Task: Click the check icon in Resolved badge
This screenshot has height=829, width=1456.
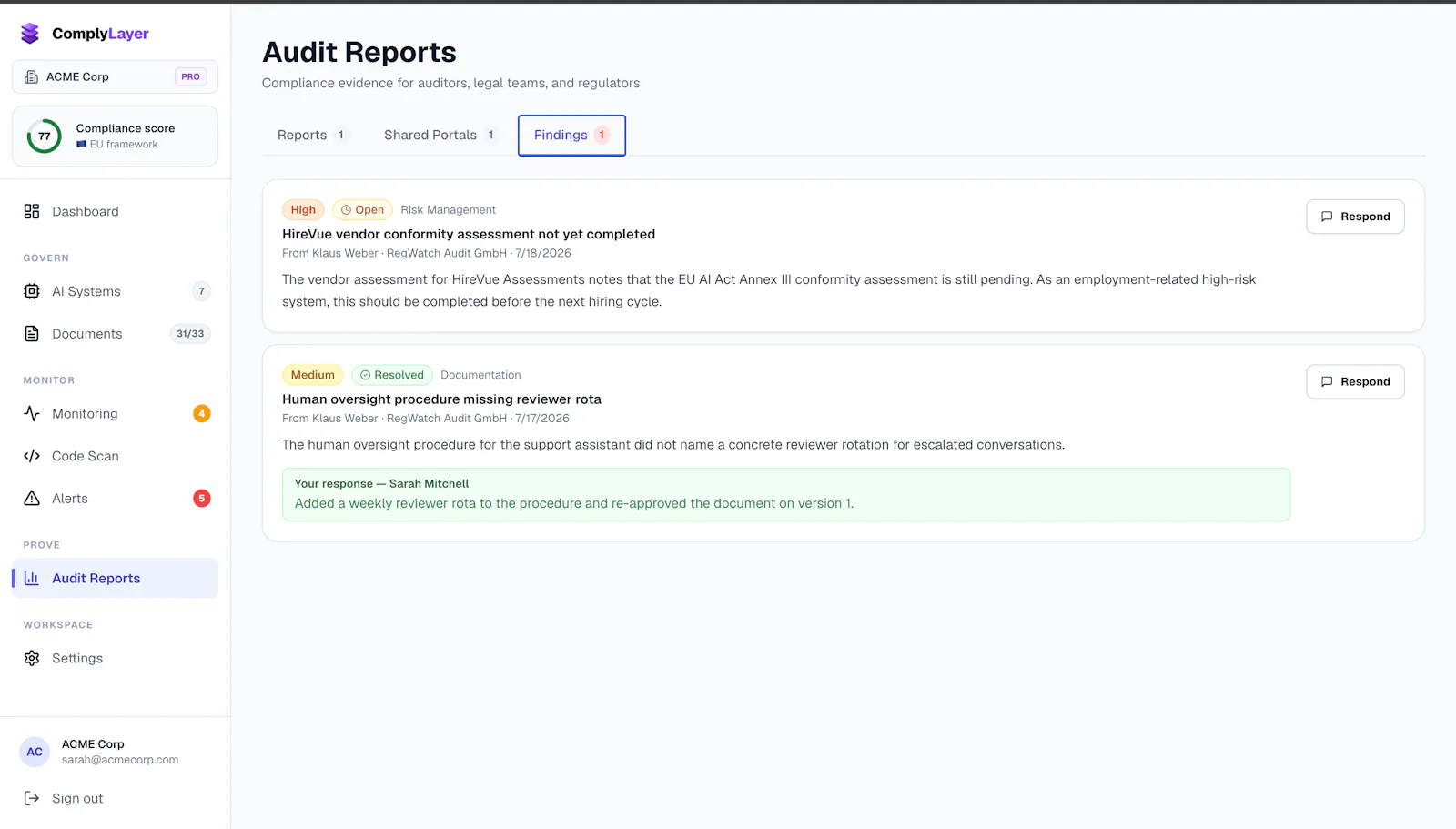Action: tap(365, 375)
